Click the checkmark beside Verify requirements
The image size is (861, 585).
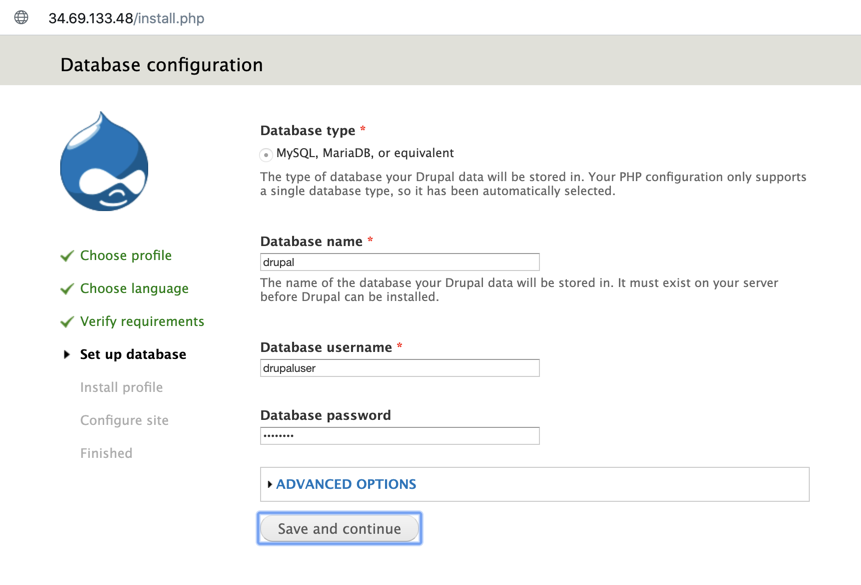67,322
